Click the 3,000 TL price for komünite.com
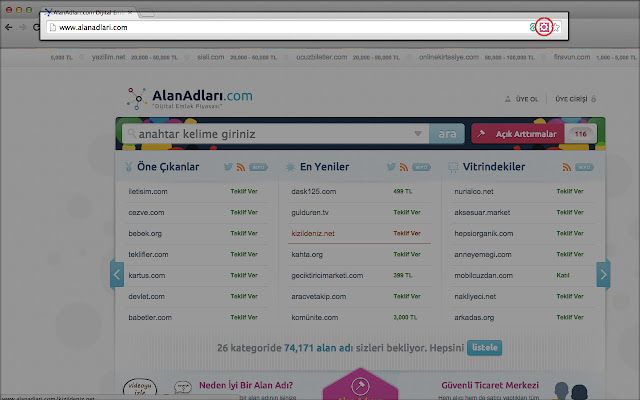This screenshot has height=400, width=640. [x=405, y=317]
